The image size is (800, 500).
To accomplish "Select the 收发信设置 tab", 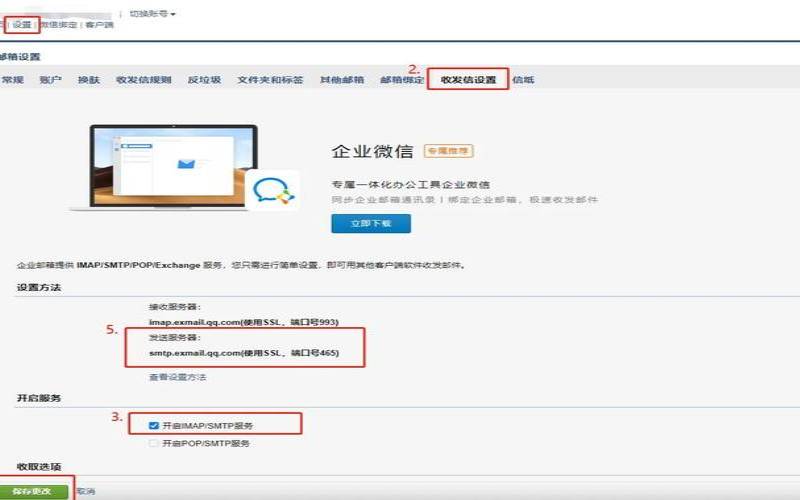I will click(x=468, y=80).
